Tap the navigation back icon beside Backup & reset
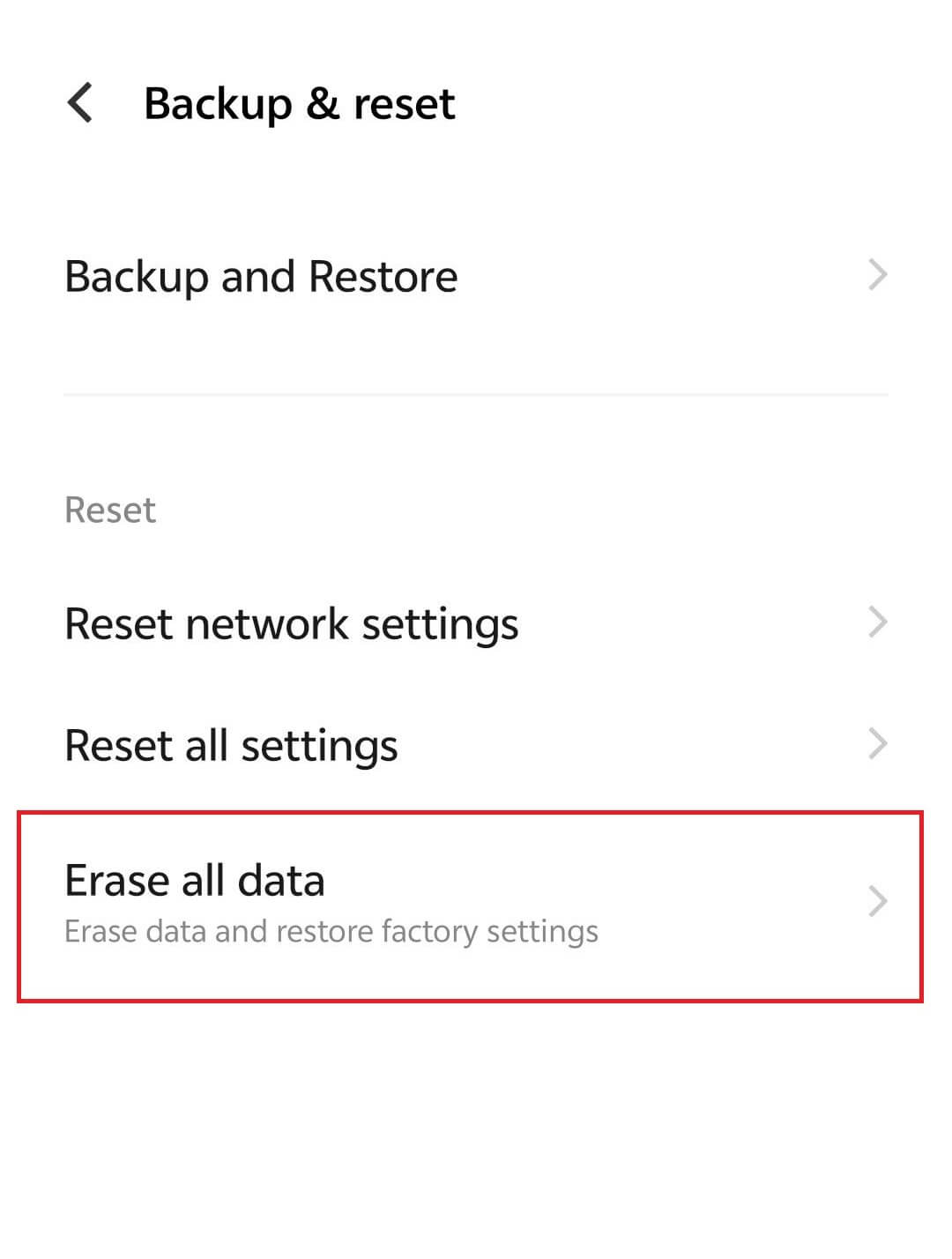 80,103
